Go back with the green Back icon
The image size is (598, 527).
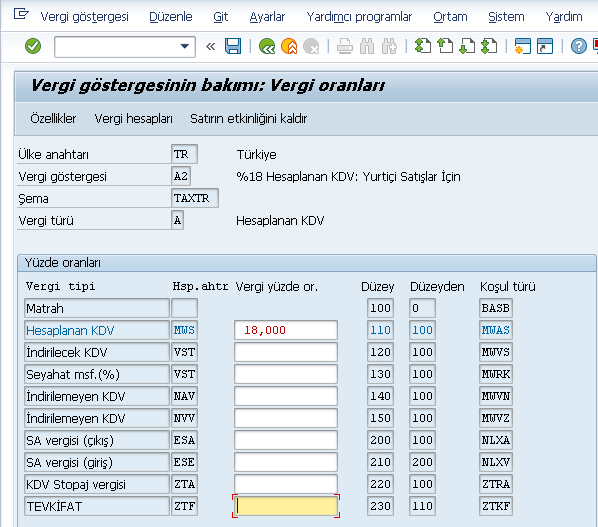[267, 46]
